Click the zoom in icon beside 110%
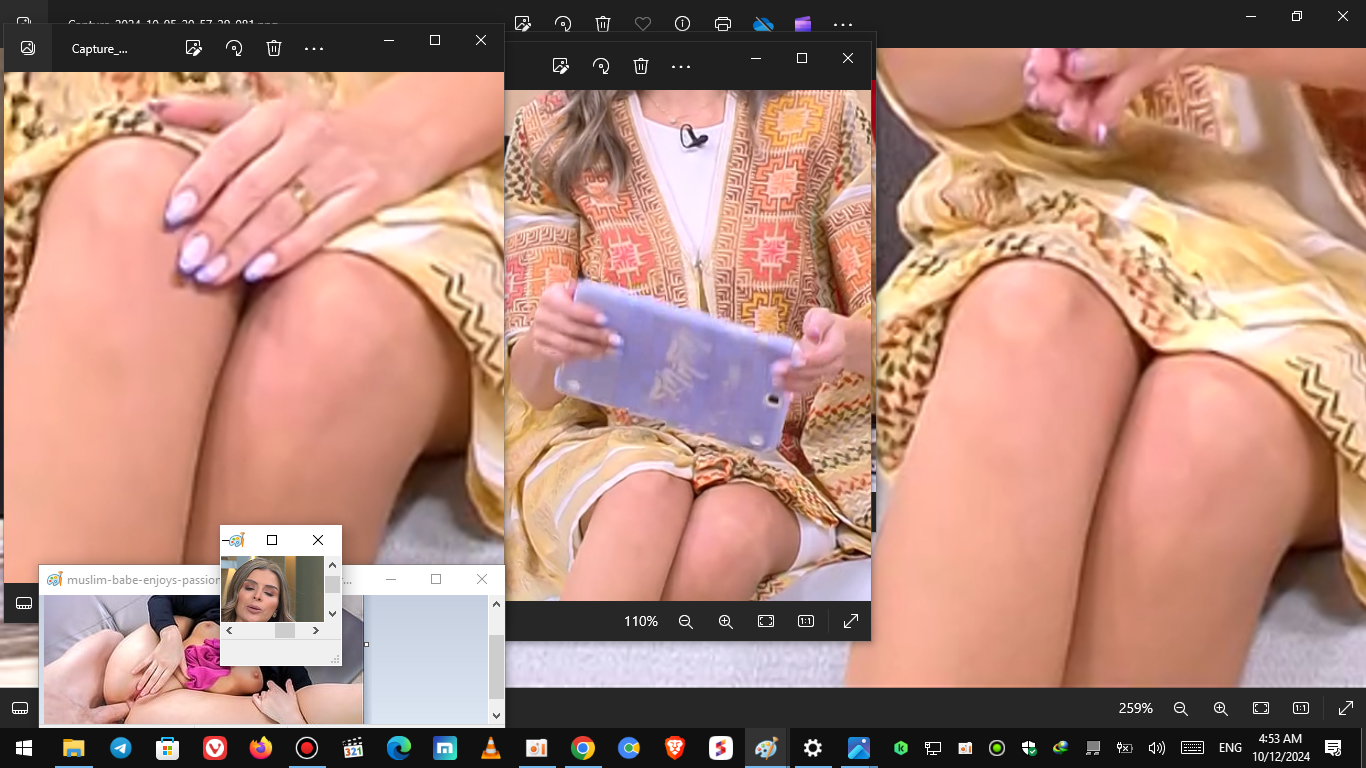The width and height of the screenshot is (1366, 768). click(726, 621)
